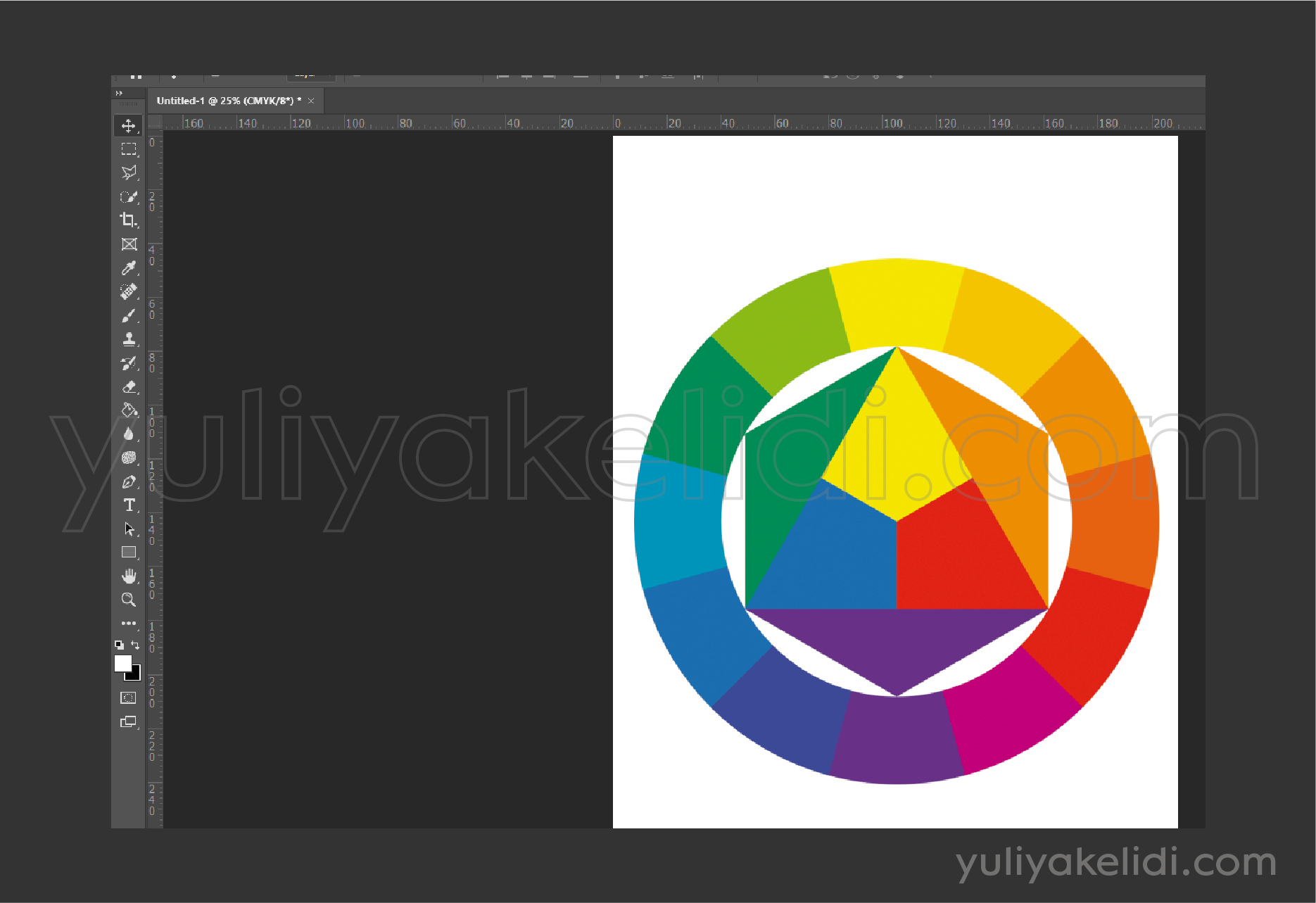Select the Rectangular Marquee tool
The image size is (1316, 903).
[128, 149]
